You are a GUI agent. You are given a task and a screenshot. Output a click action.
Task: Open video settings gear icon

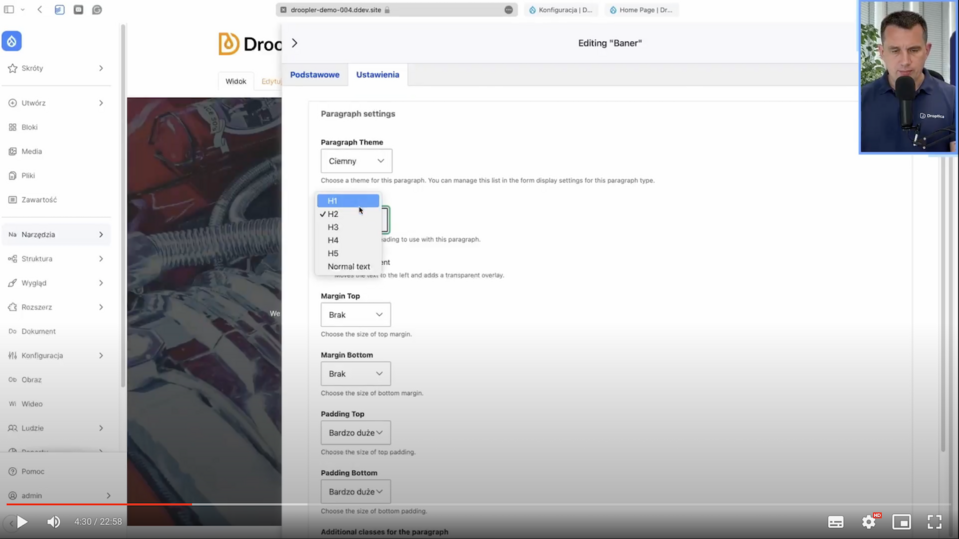[868, 522]
